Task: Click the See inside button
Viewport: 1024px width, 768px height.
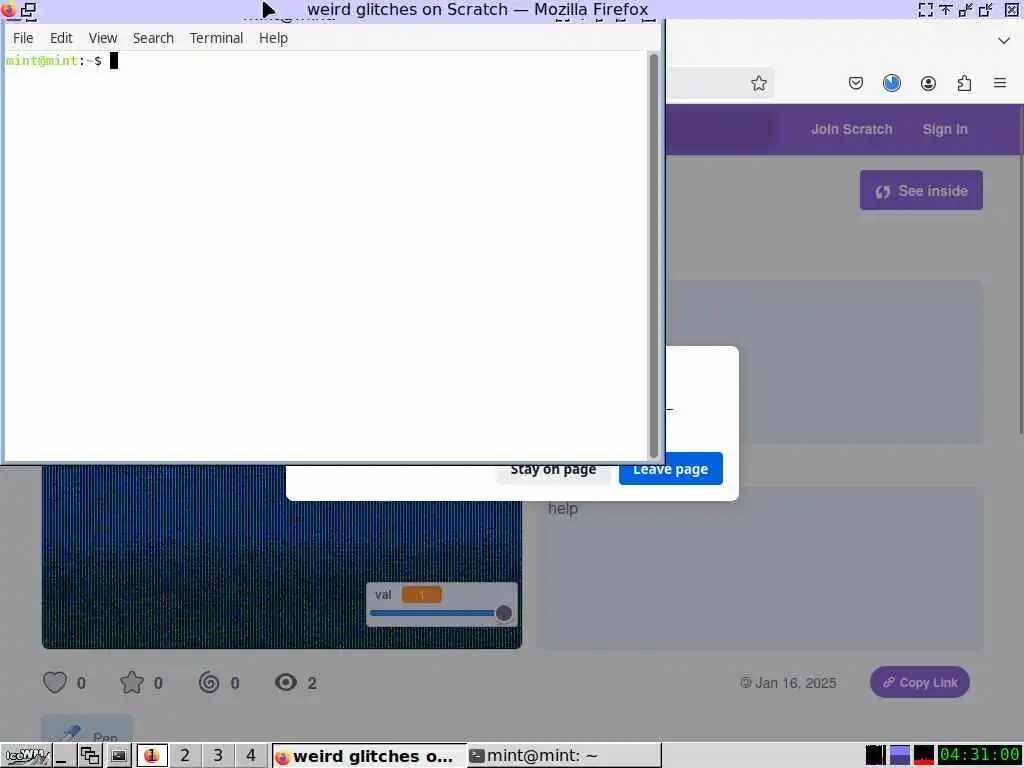Action: click(x=921, y=190)
